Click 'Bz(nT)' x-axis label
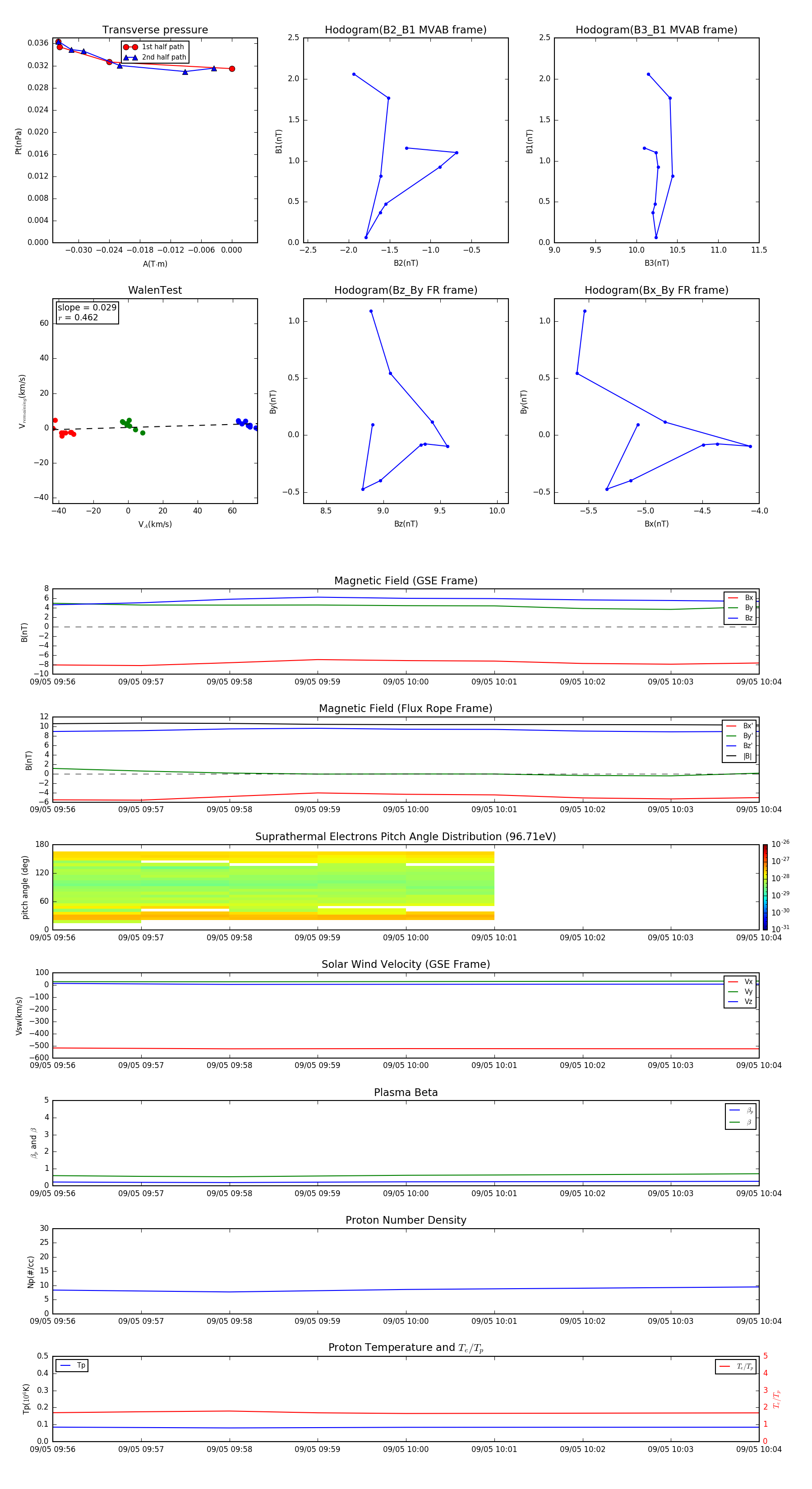 406,524
